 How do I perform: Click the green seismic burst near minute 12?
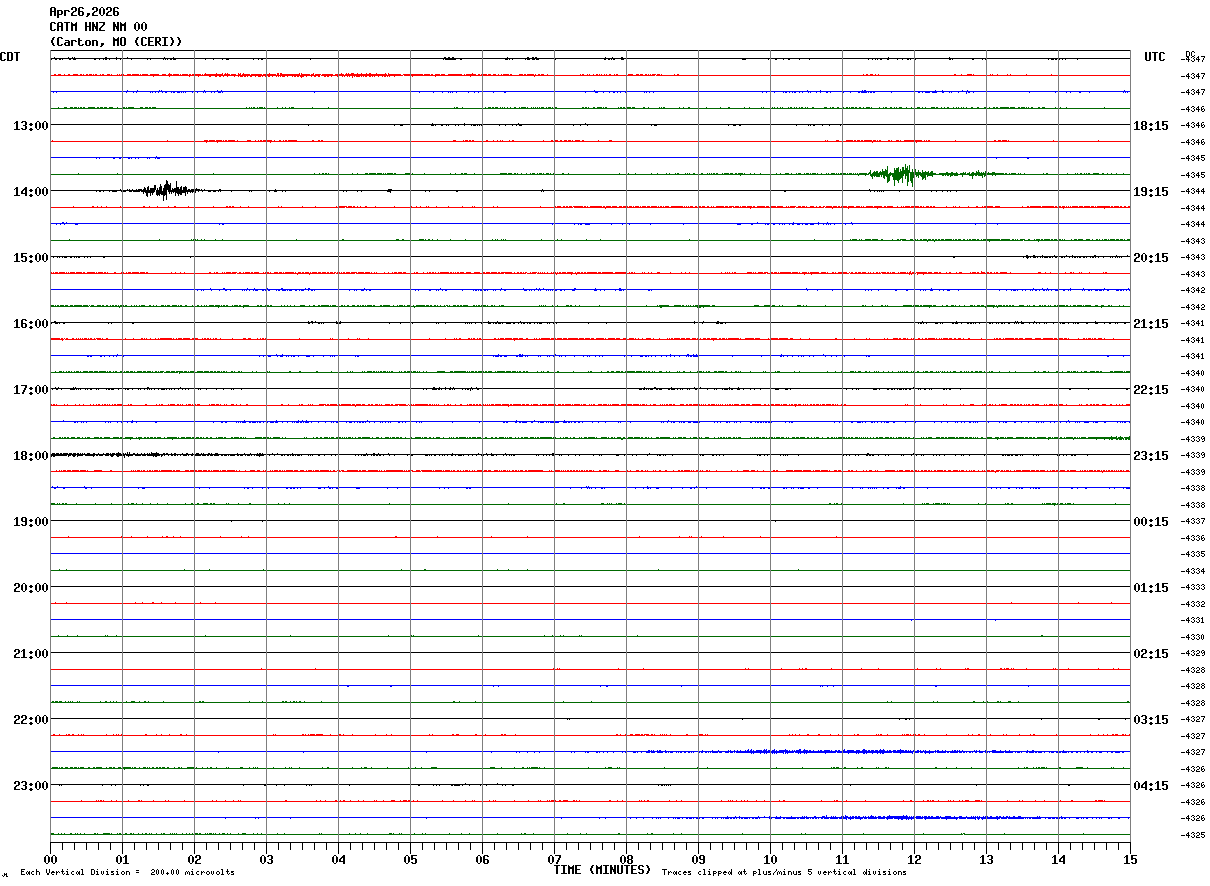point(903,174)
